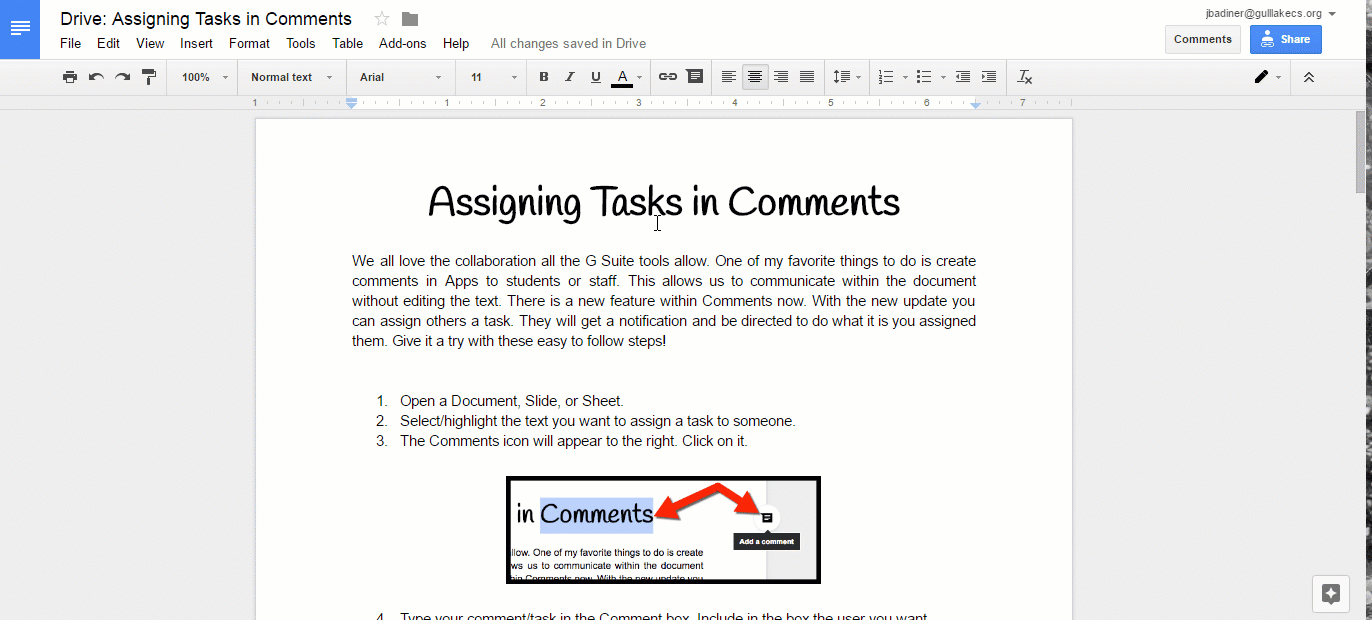This screenshot has width=1372, height=620.
Task: Insert a link
Action: point(668,77)
